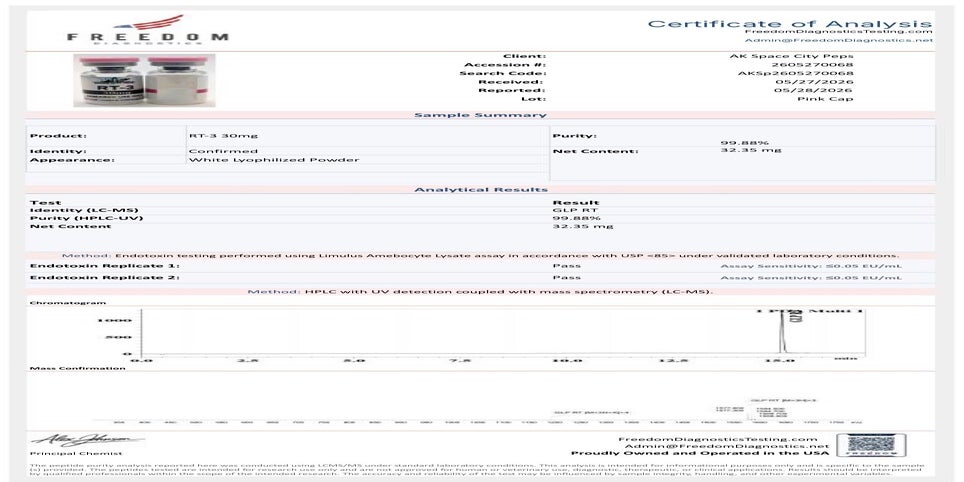Viewport: 964px width, 482px height.
Task: Select the HPLC with UV detection method line
Action: pyautogui.click(x=481, y=291)
